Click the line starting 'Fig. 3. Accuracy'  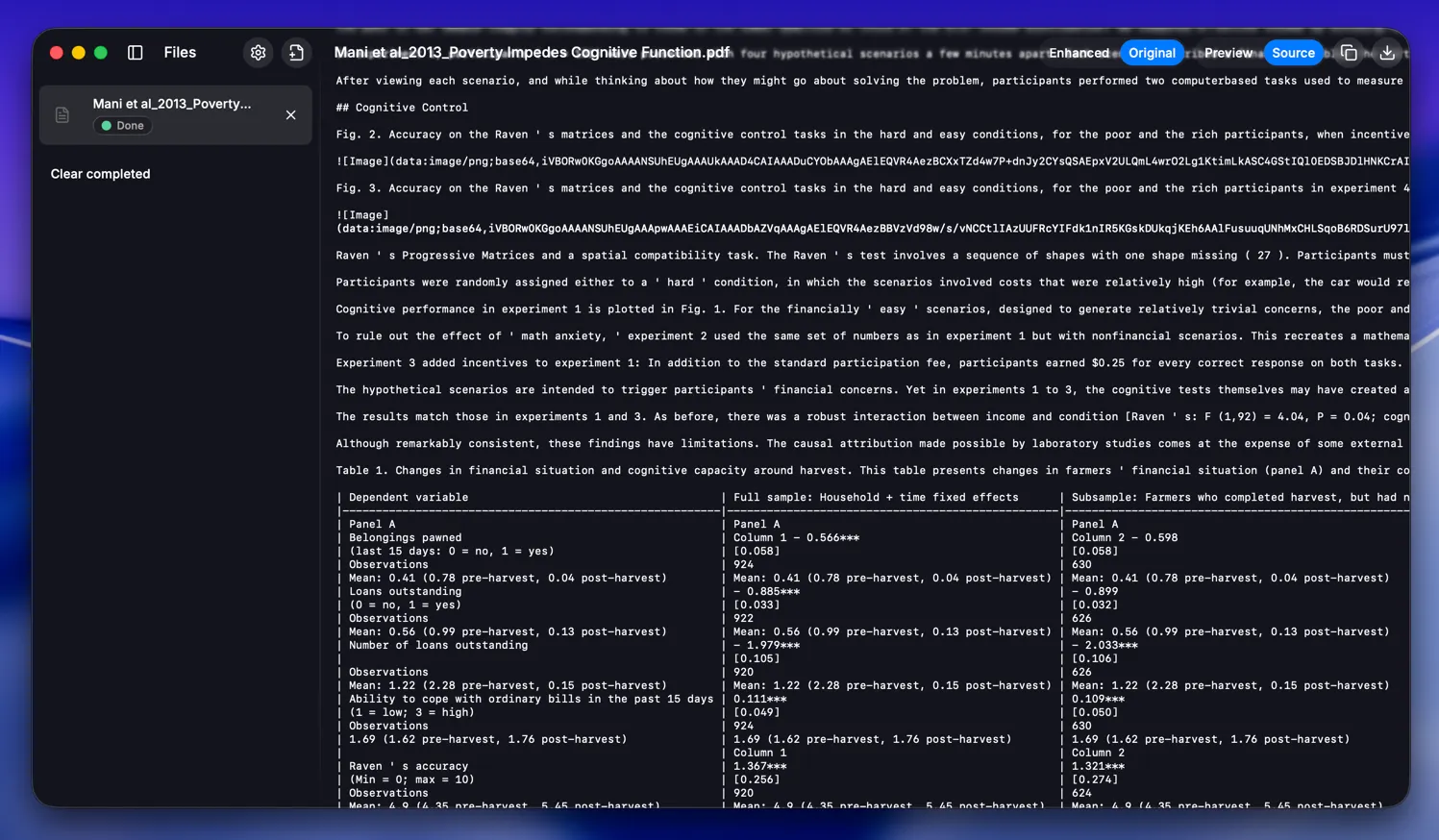tap(872, 188)
